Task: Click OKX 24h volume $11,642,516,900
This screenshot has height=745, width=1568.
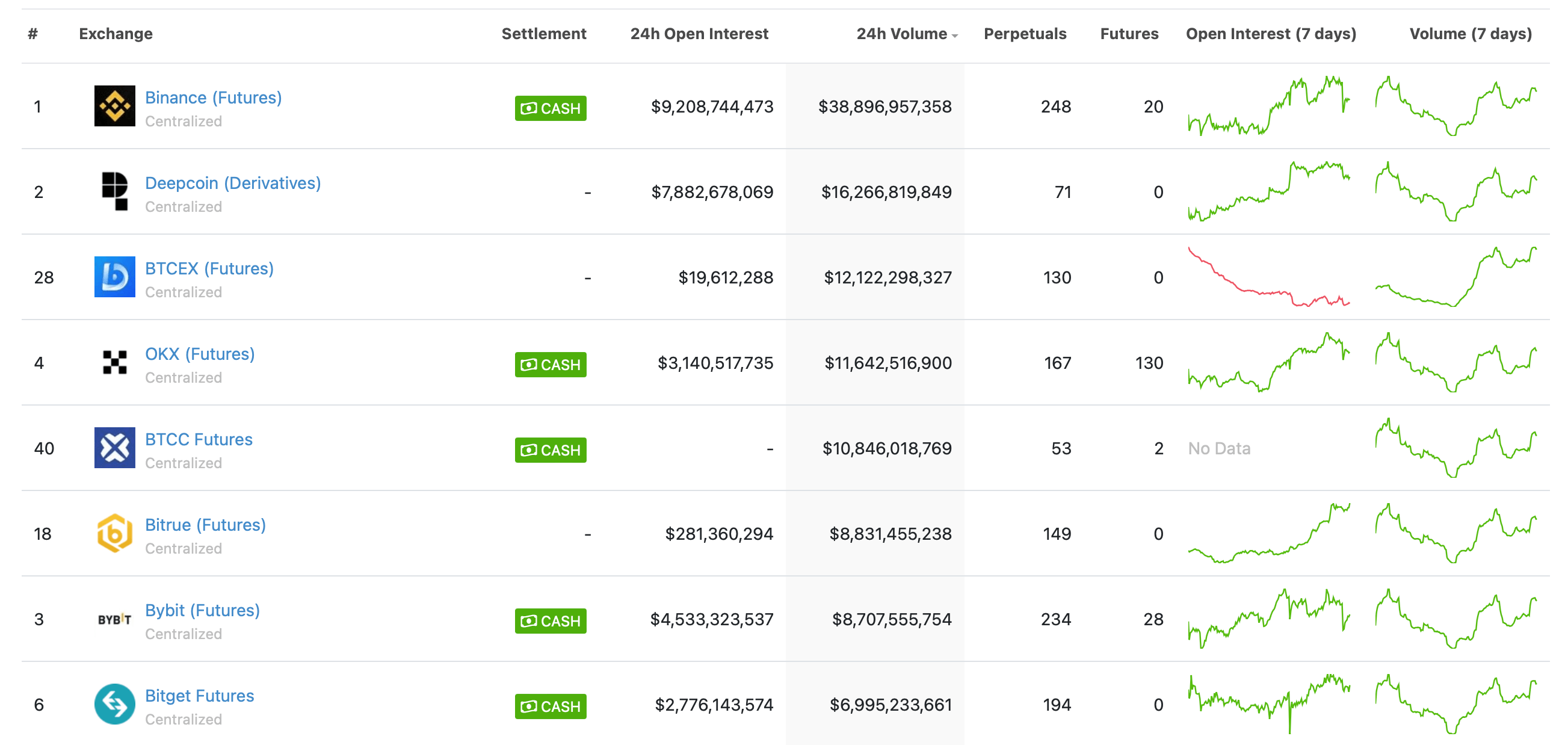Action: (888, 363)
